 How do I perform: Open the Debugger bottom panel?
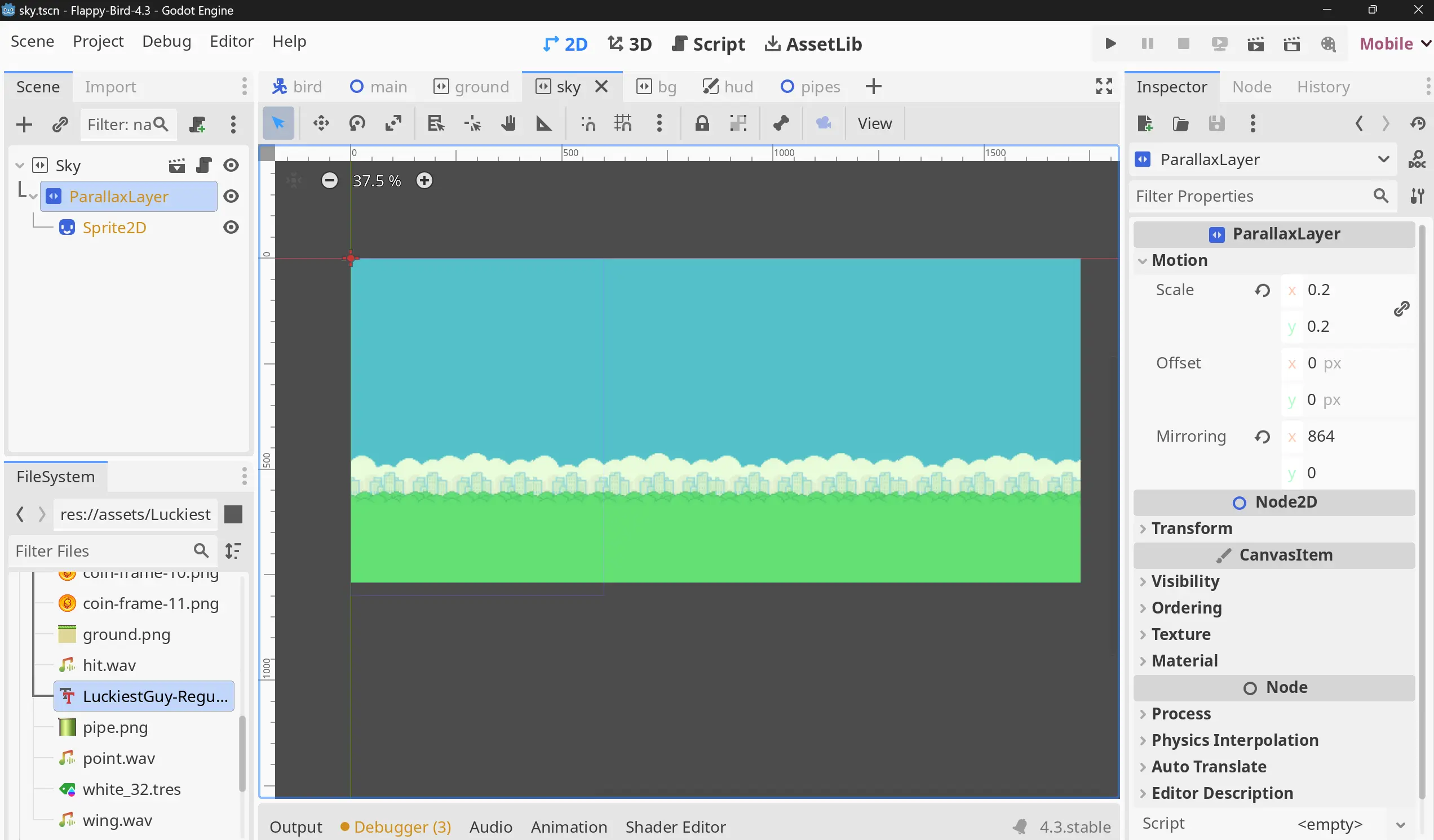point(396,827)
